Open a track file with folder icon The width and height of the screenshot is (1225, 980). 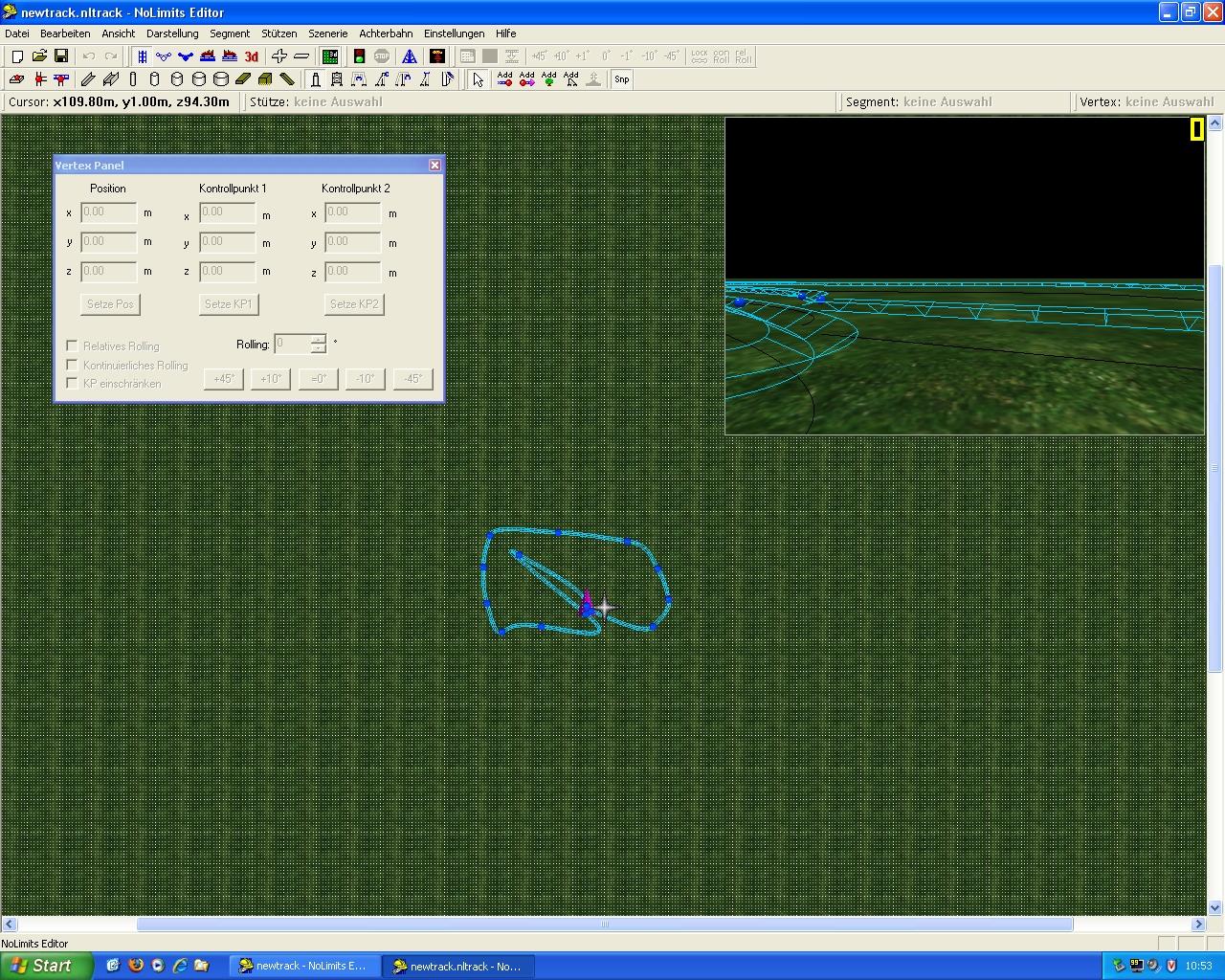(39, 56)
